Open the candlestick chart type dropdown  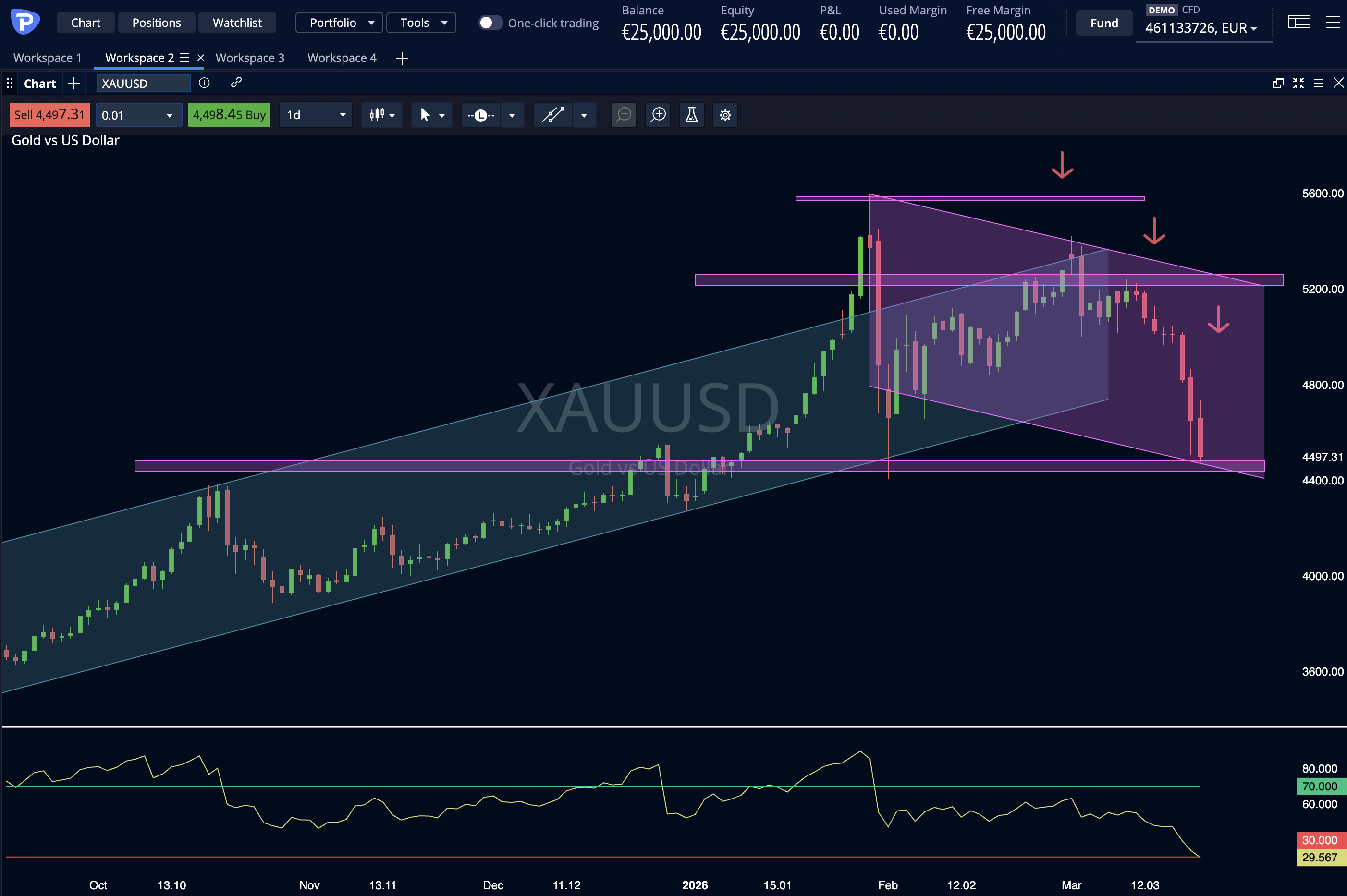tap(382, 115)
